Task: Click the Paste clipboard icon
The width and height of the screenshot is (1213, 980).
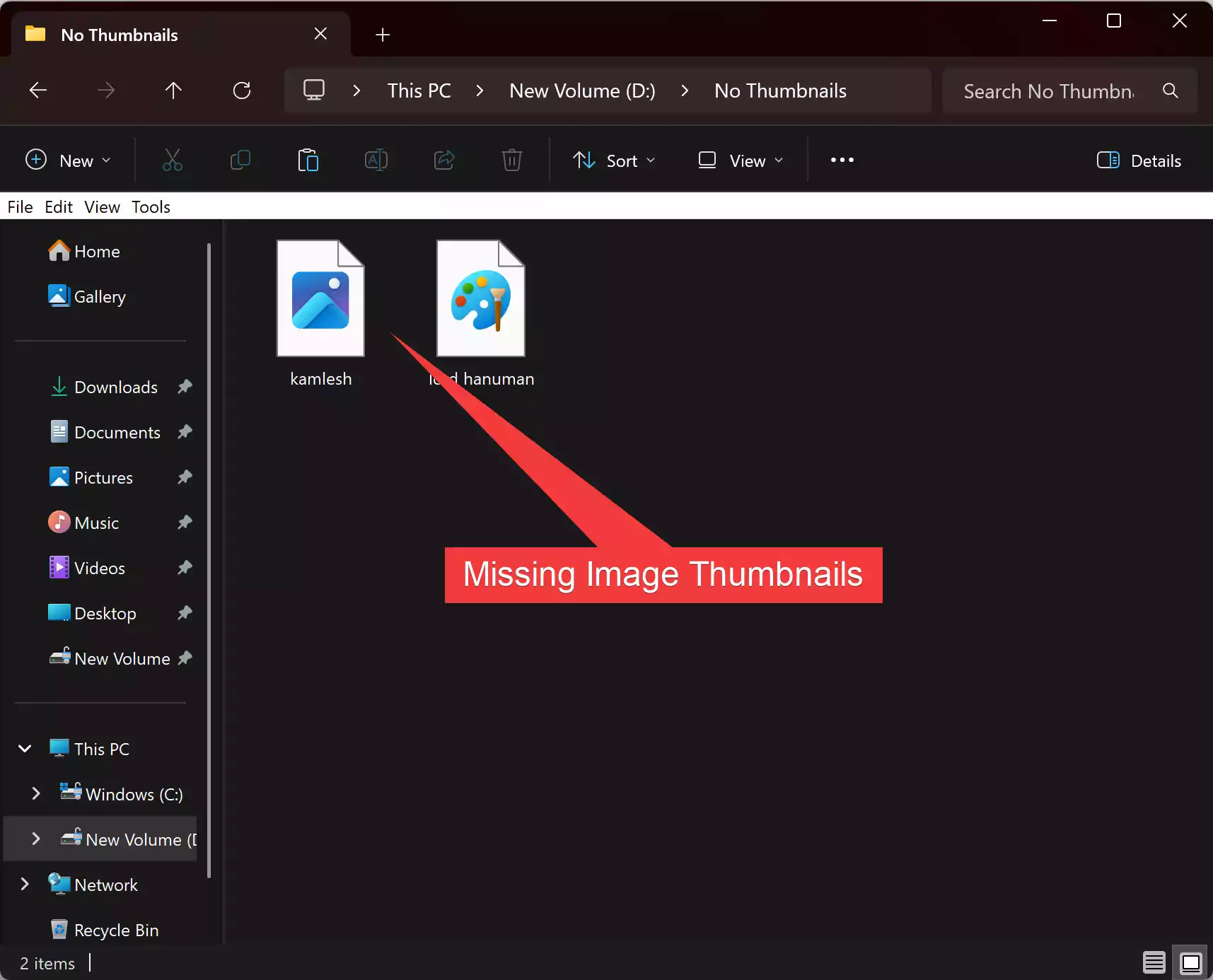Action: [308, 161]
